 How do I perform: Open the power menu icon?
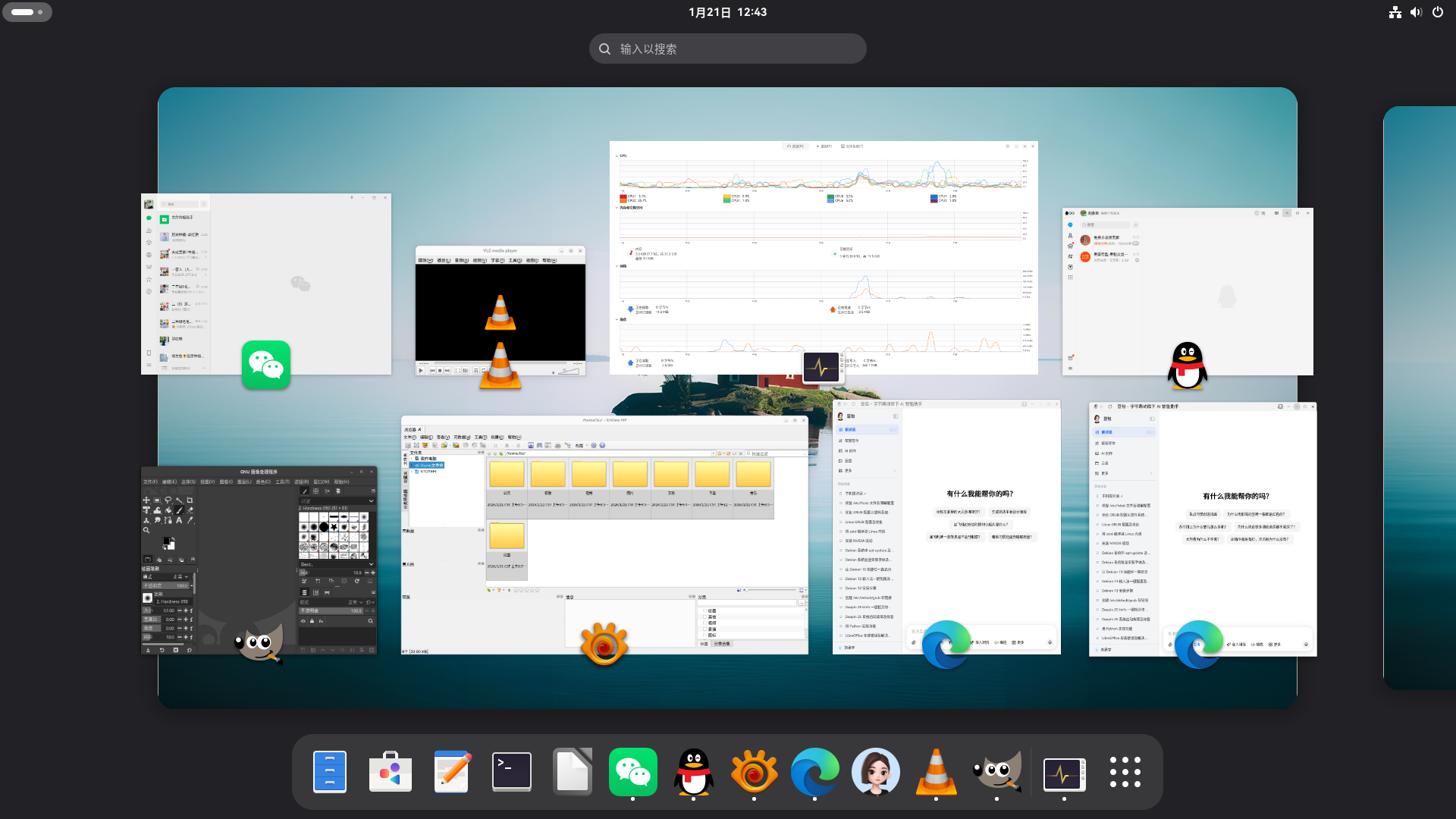coord(1437,12)
